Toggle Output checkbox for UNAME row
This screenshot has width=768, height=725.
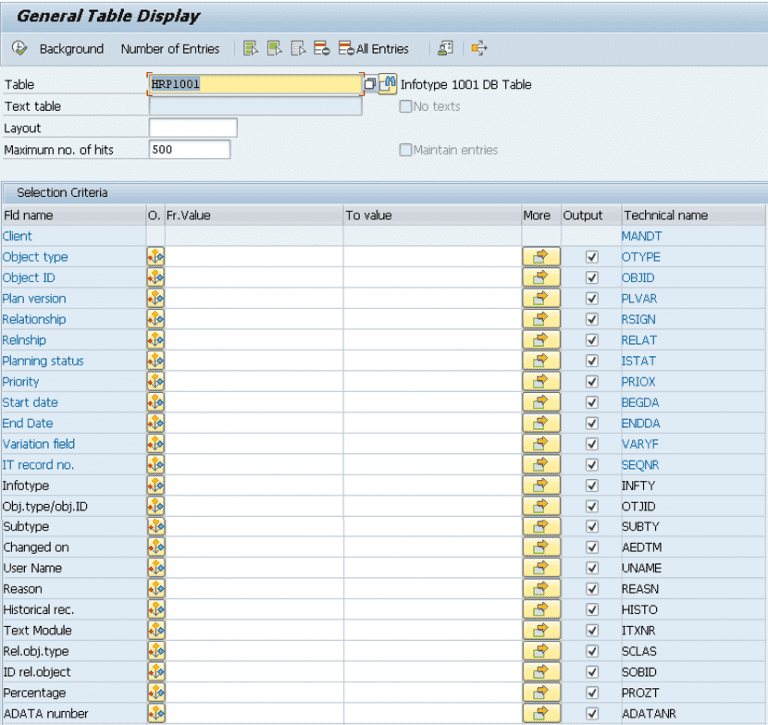[591, 568]
